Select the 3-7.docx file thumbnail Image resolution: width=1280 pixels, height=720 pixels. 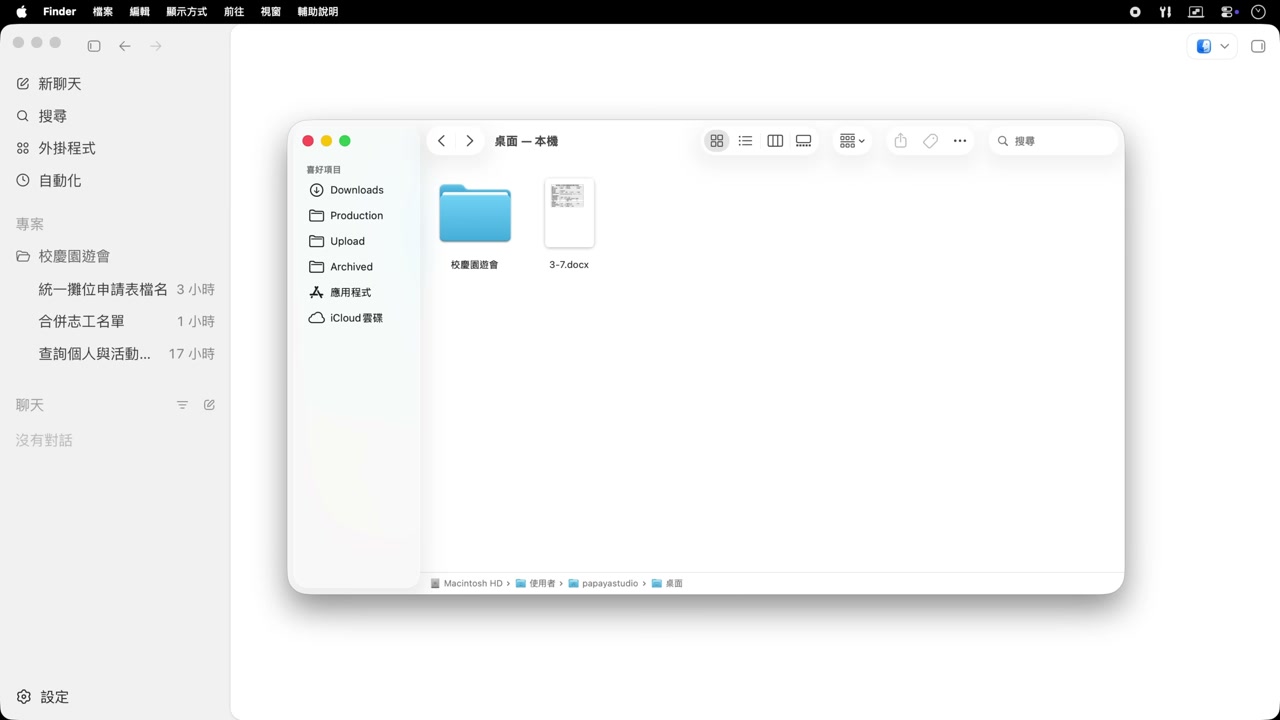[x=569, y=213]
